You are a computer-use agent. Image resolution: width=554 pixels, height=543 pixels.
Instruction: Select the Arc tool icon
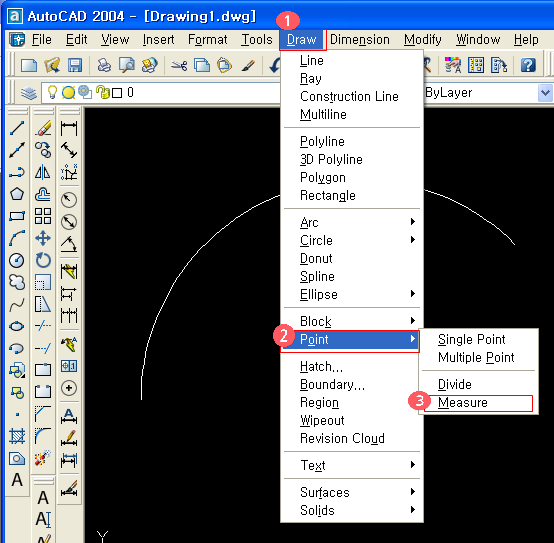click(x=17, y=238)
